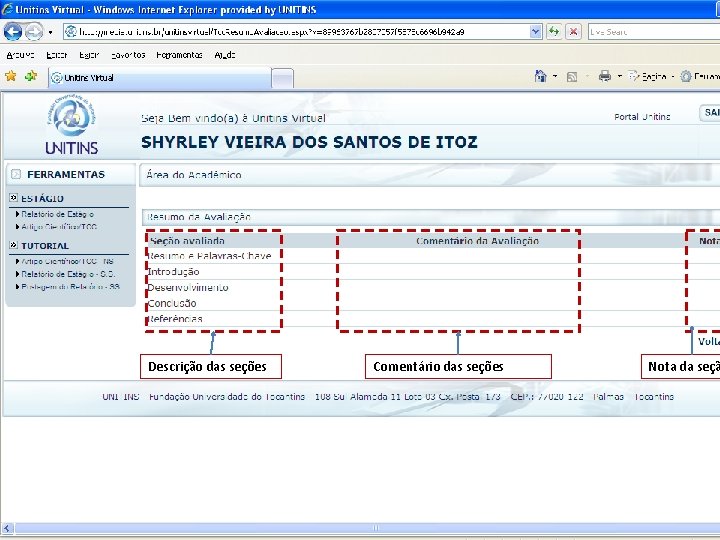Collapse the TUTORIAL section expander
The image size is (720, 540).
pyautogui.click(x=13, y=245)
